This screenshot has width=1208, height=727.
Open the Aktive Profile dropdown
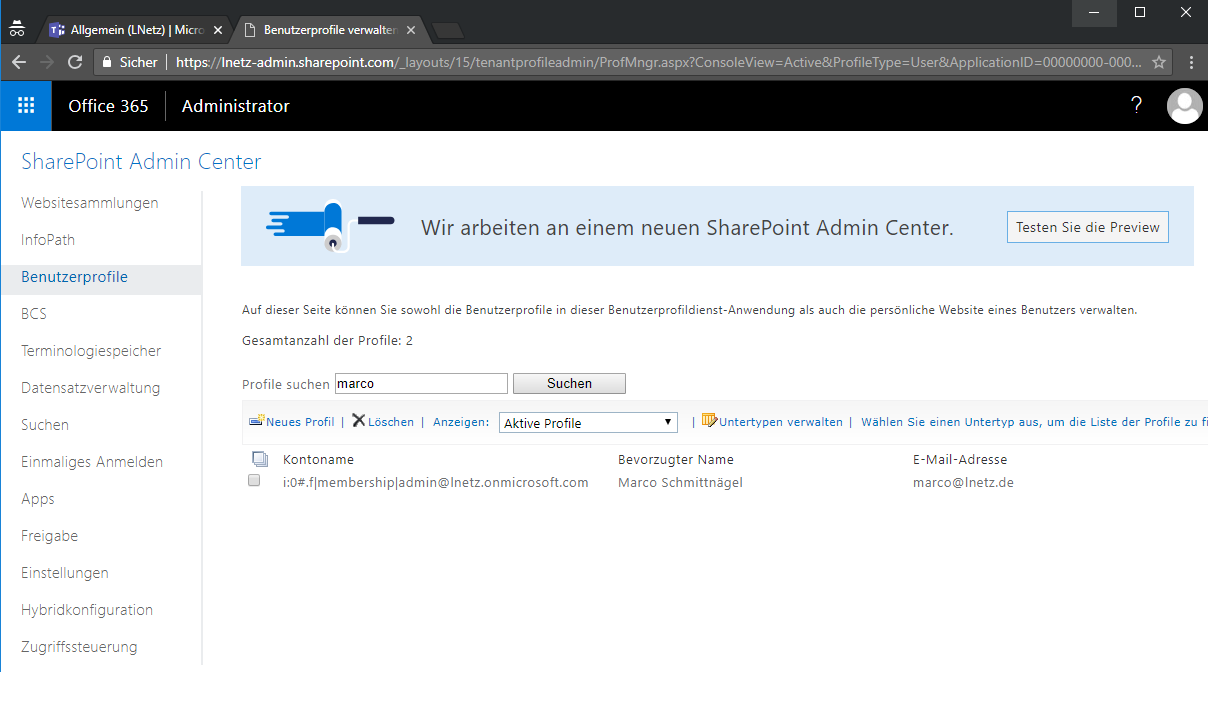pyautogui.click(x=588, y=423)
